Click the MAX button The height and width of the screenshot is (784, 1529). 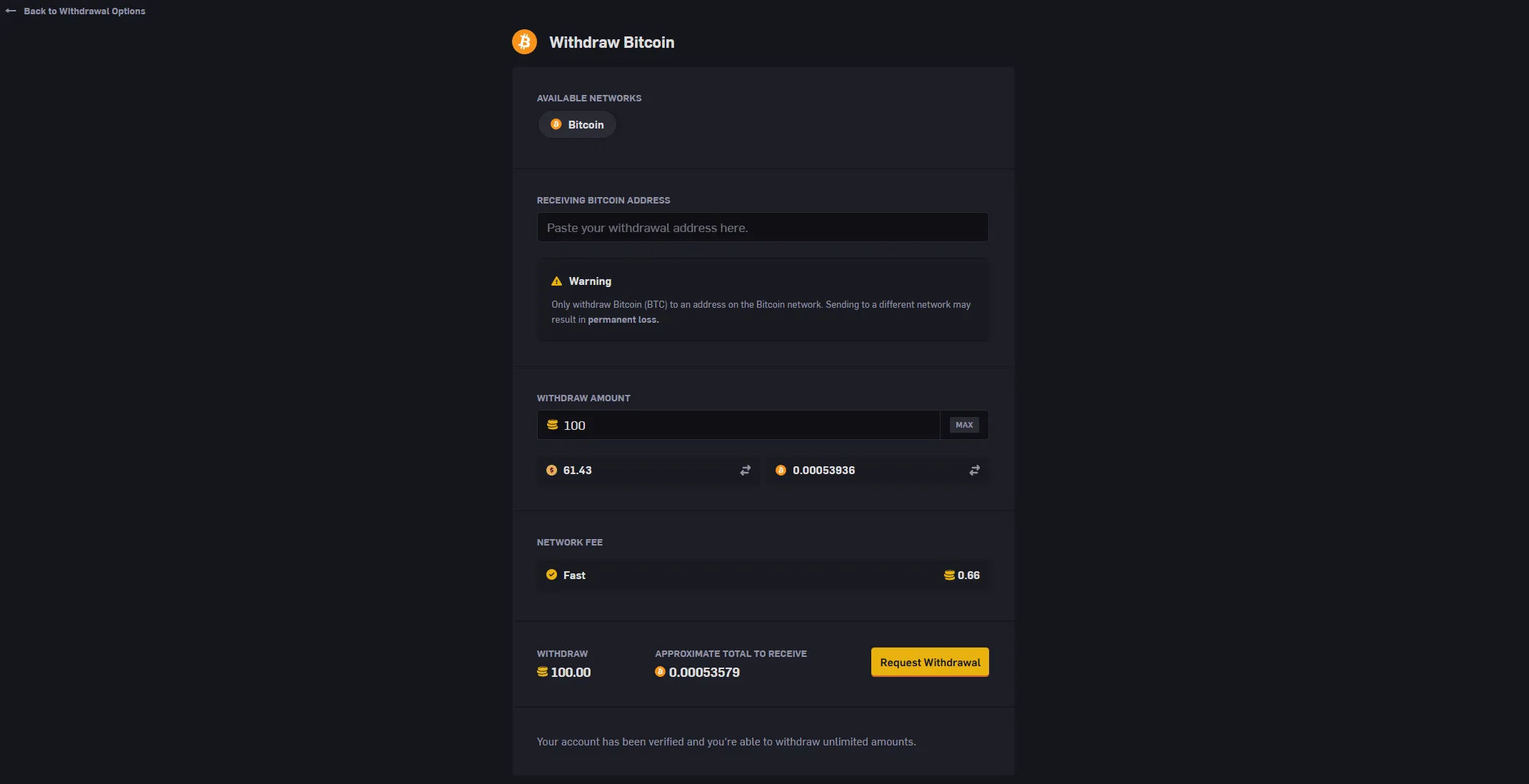tap(963, 425)
